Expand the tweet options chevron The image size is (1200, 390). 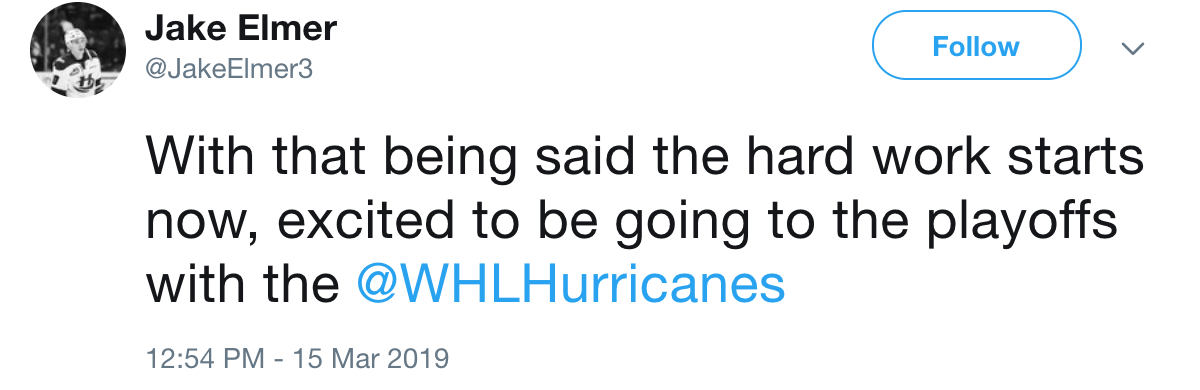coord(1133,48)
